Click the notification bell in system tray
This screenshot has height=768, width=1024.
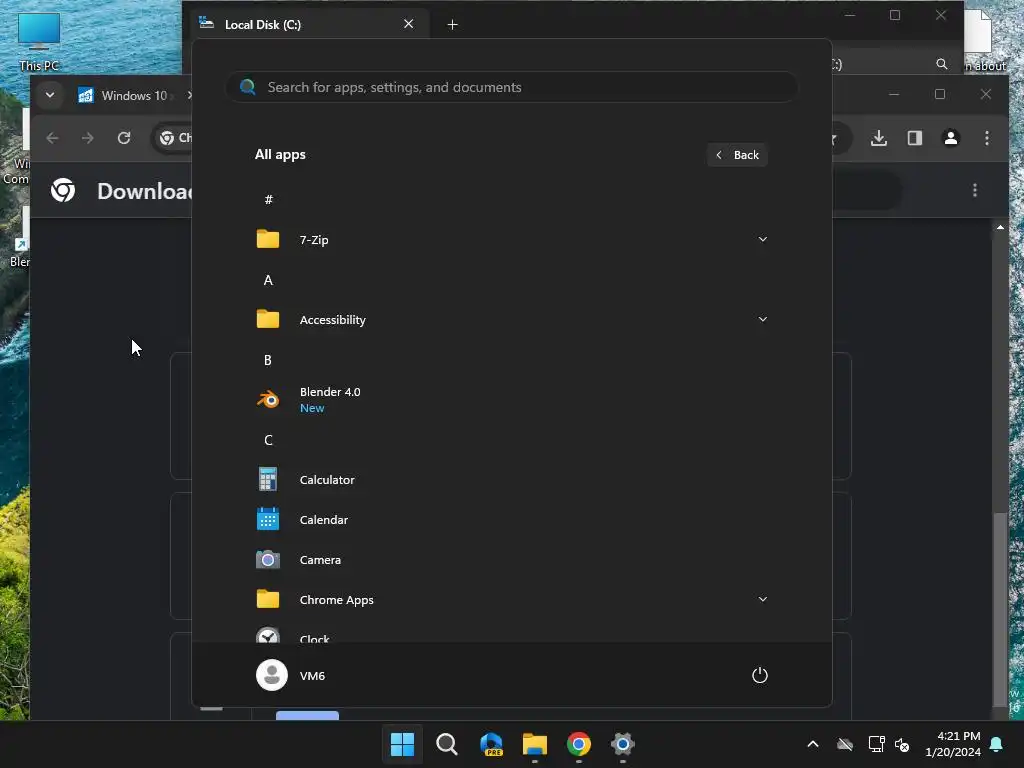coord(997,744)
